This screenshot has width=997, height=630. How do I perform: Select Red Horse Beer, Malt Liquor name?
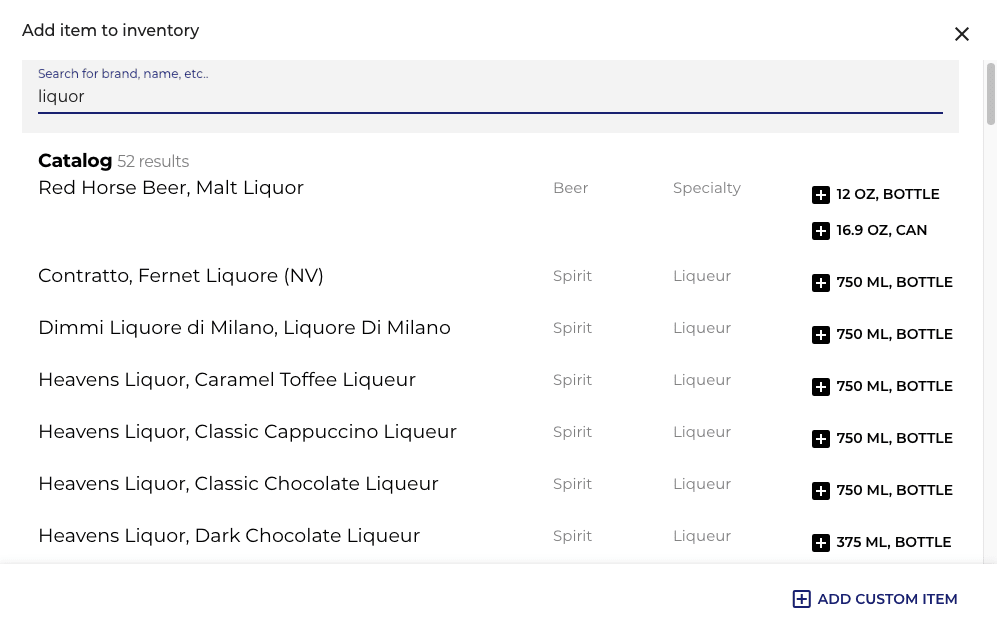[171, 188]
